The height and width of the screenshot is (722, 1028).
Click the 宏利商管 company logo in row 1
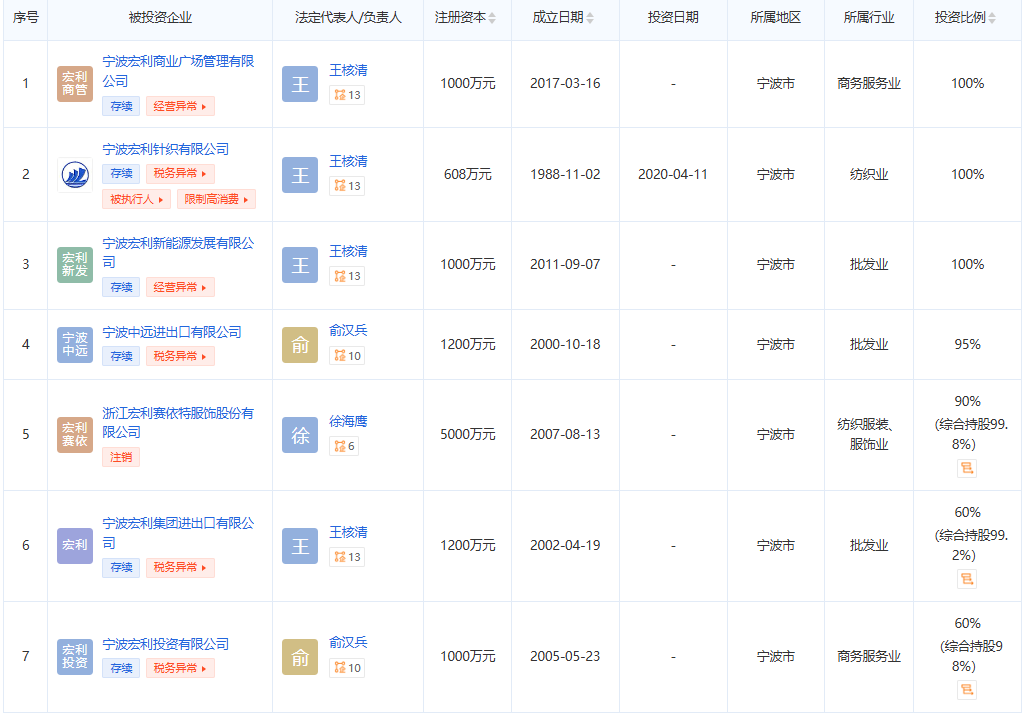click(x=75, y=84)
